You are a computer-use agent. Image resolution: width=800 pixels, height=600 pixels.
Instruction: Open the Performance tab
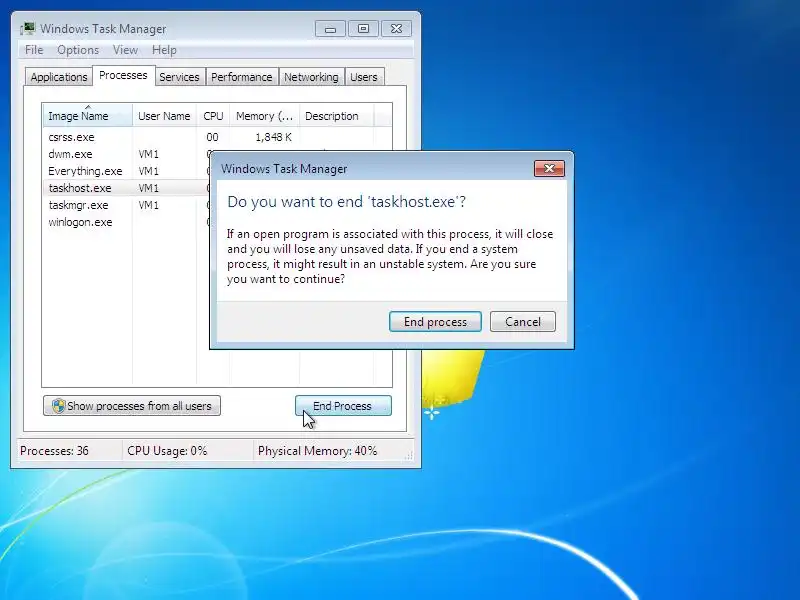[242, 77]
